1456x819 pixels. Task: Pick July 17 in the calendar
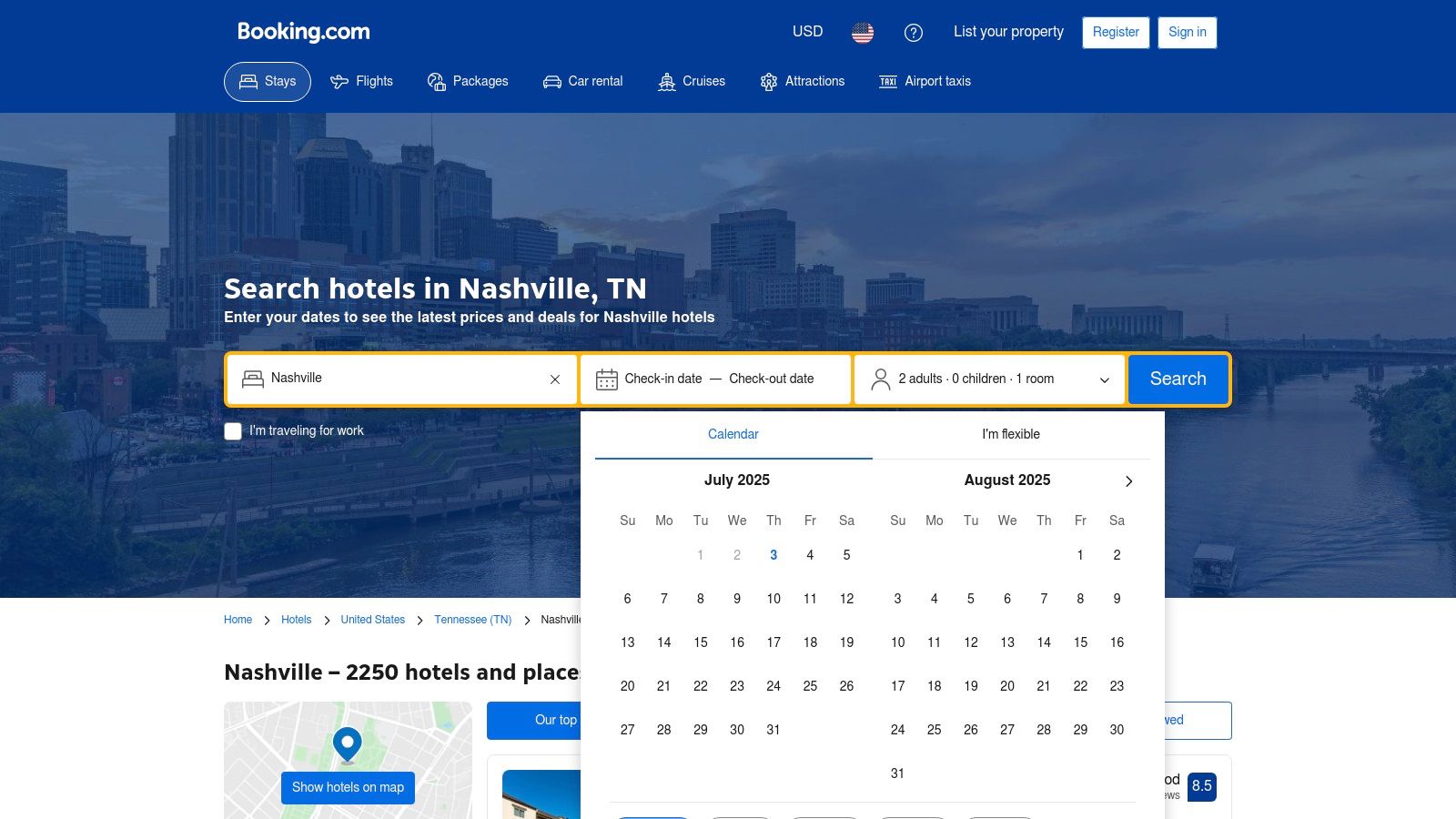coord(773,642)
